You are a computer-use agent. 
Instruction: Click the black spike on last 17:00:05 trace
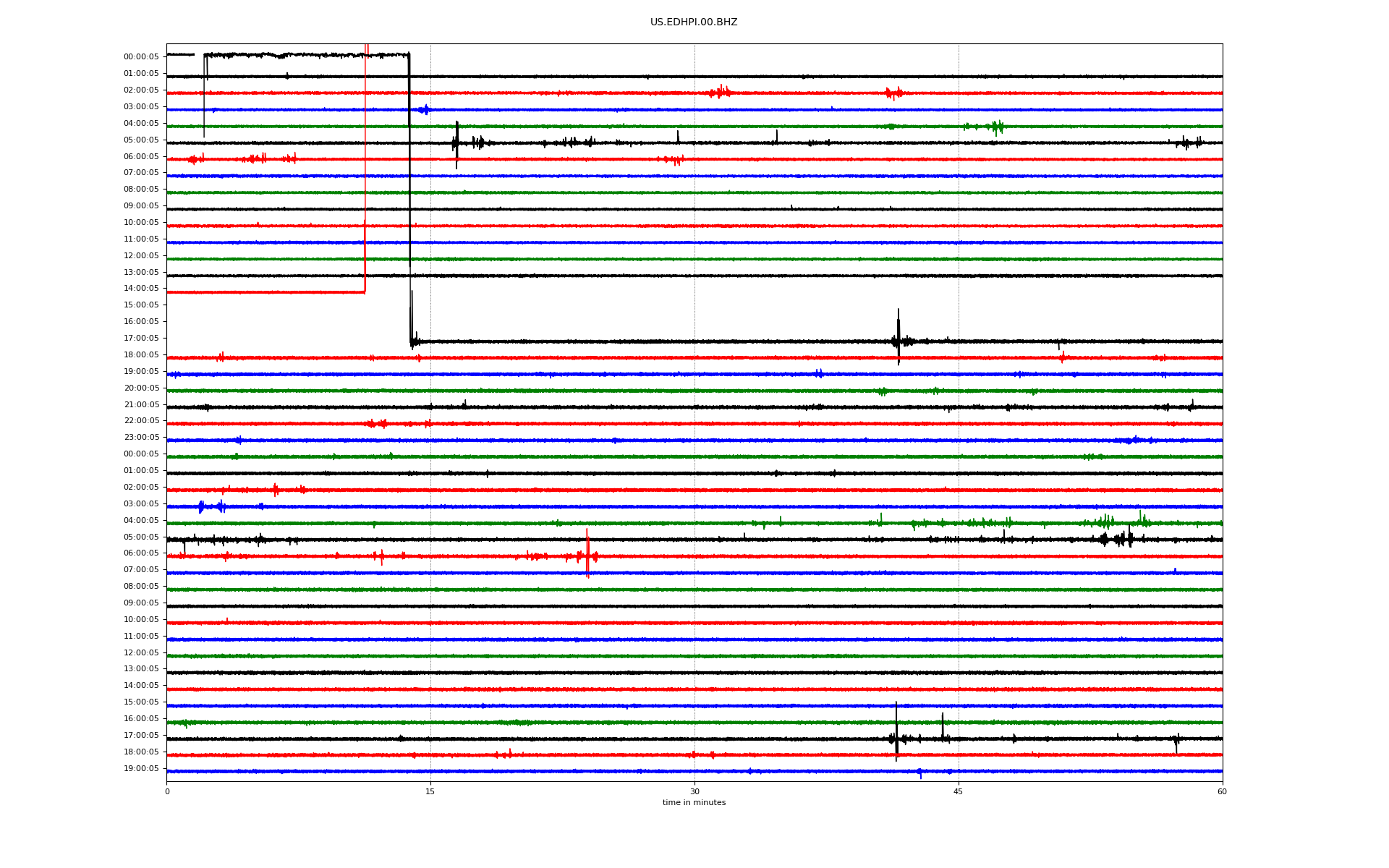tap(896, 732)
